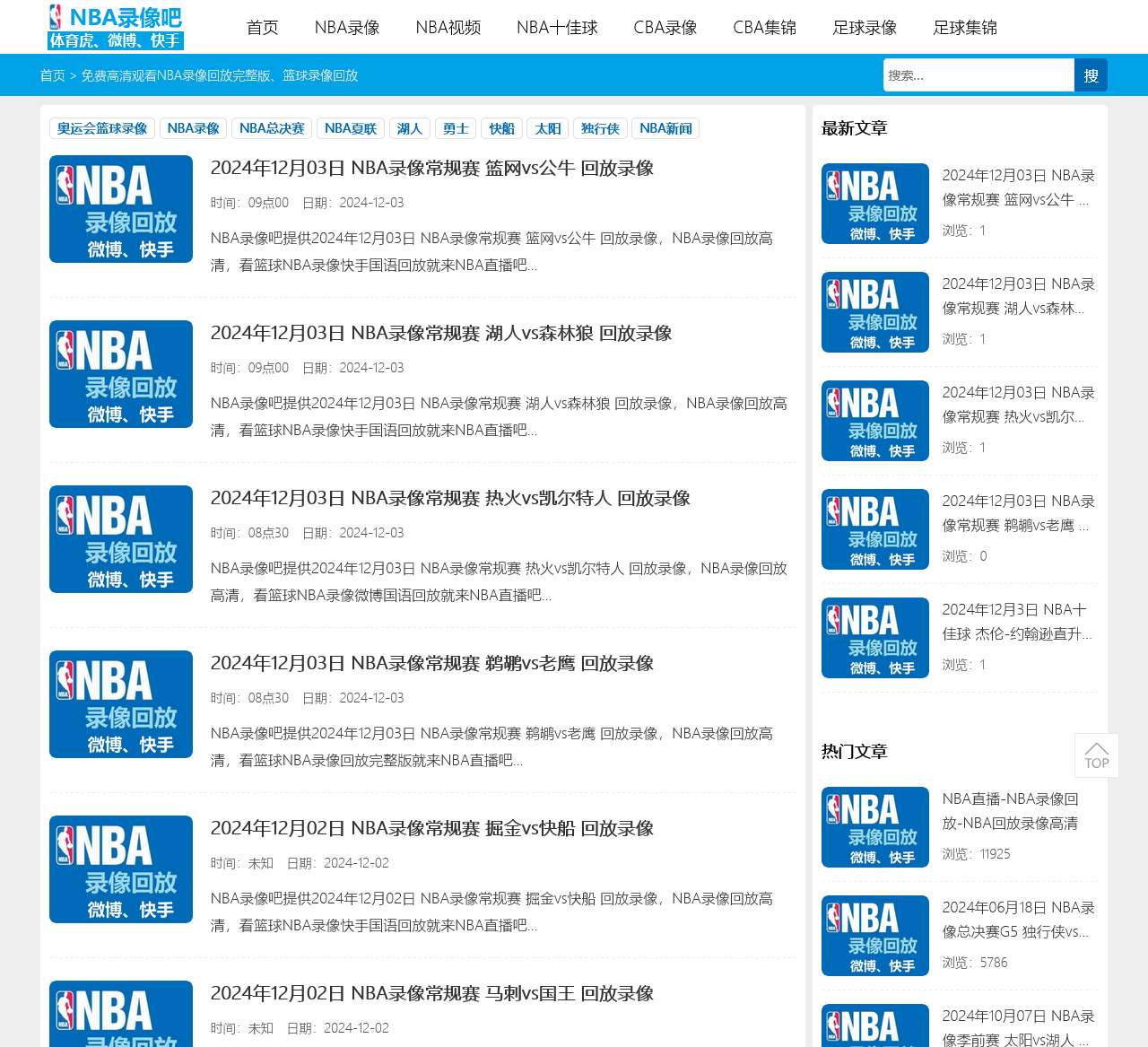This screenshot has height=1047, width=1148.
Task: Click sidebar thumbnail next to 总决赛G5 article
Action: pyautogui.click(x=875, y=936)
